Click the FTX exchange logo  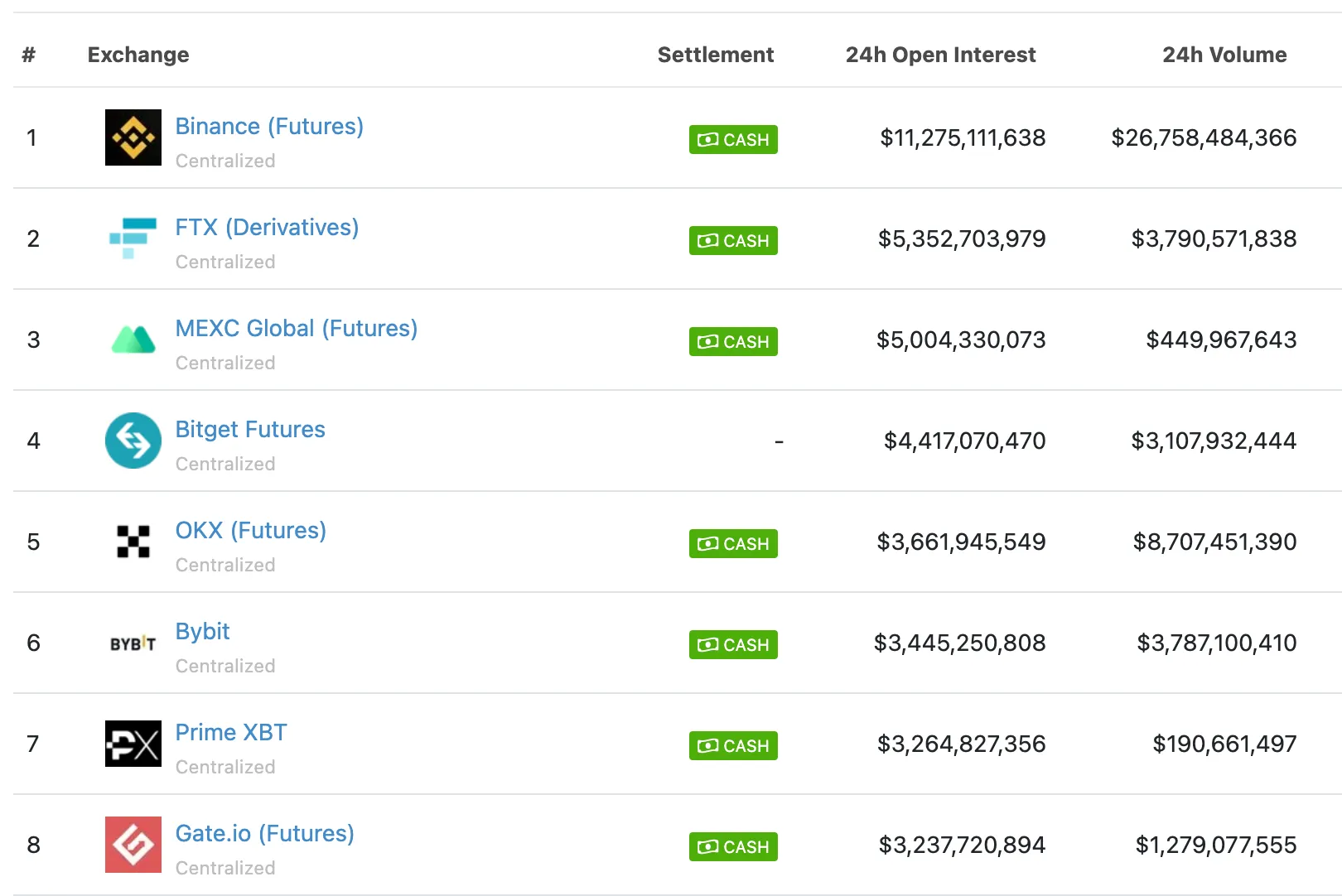coord(133,238)
